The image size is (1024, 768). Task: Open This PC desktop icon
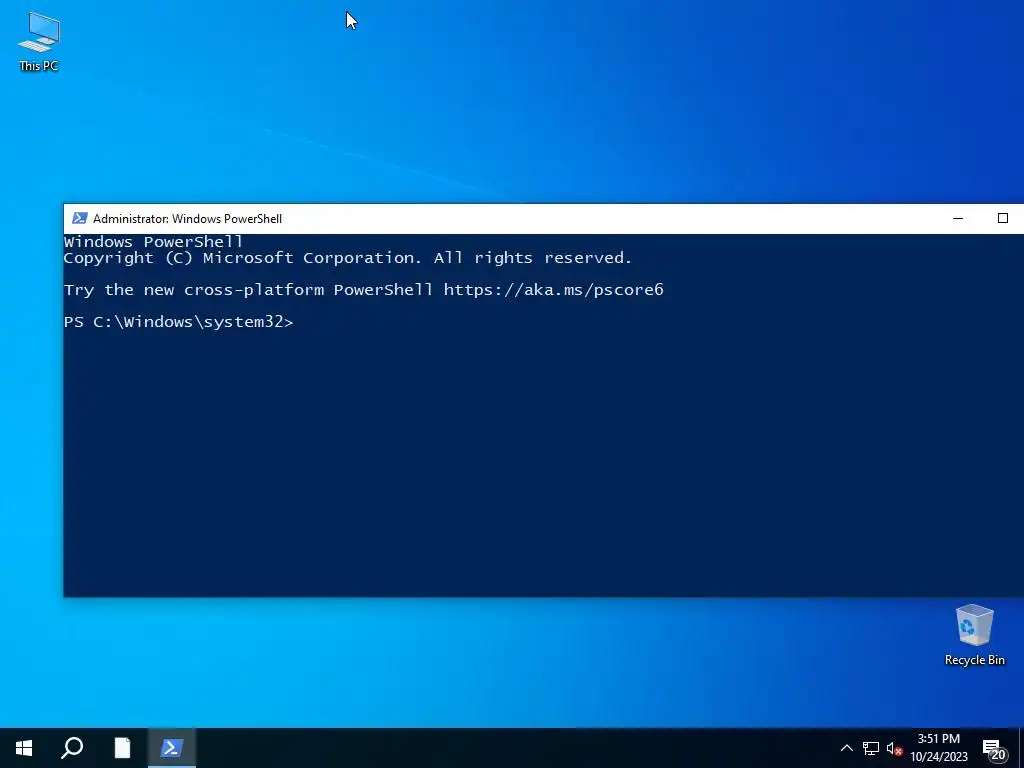click(39, 41)
